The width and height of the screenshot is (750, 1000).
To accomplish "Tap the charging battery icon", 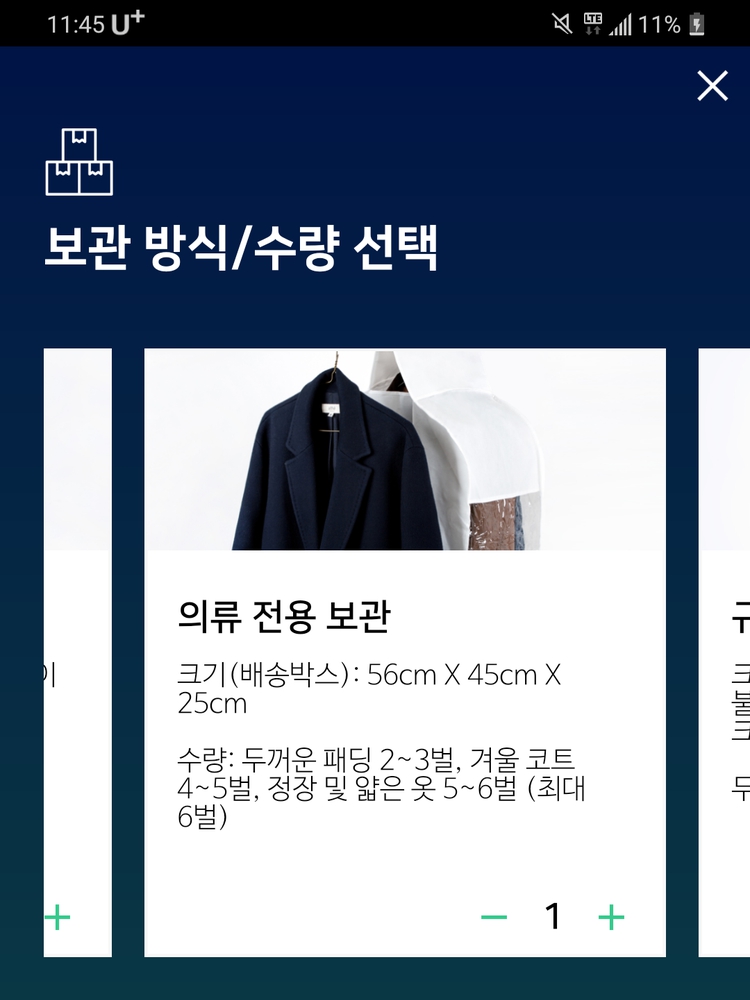I will pyautogui.click(x=696, y=24).
